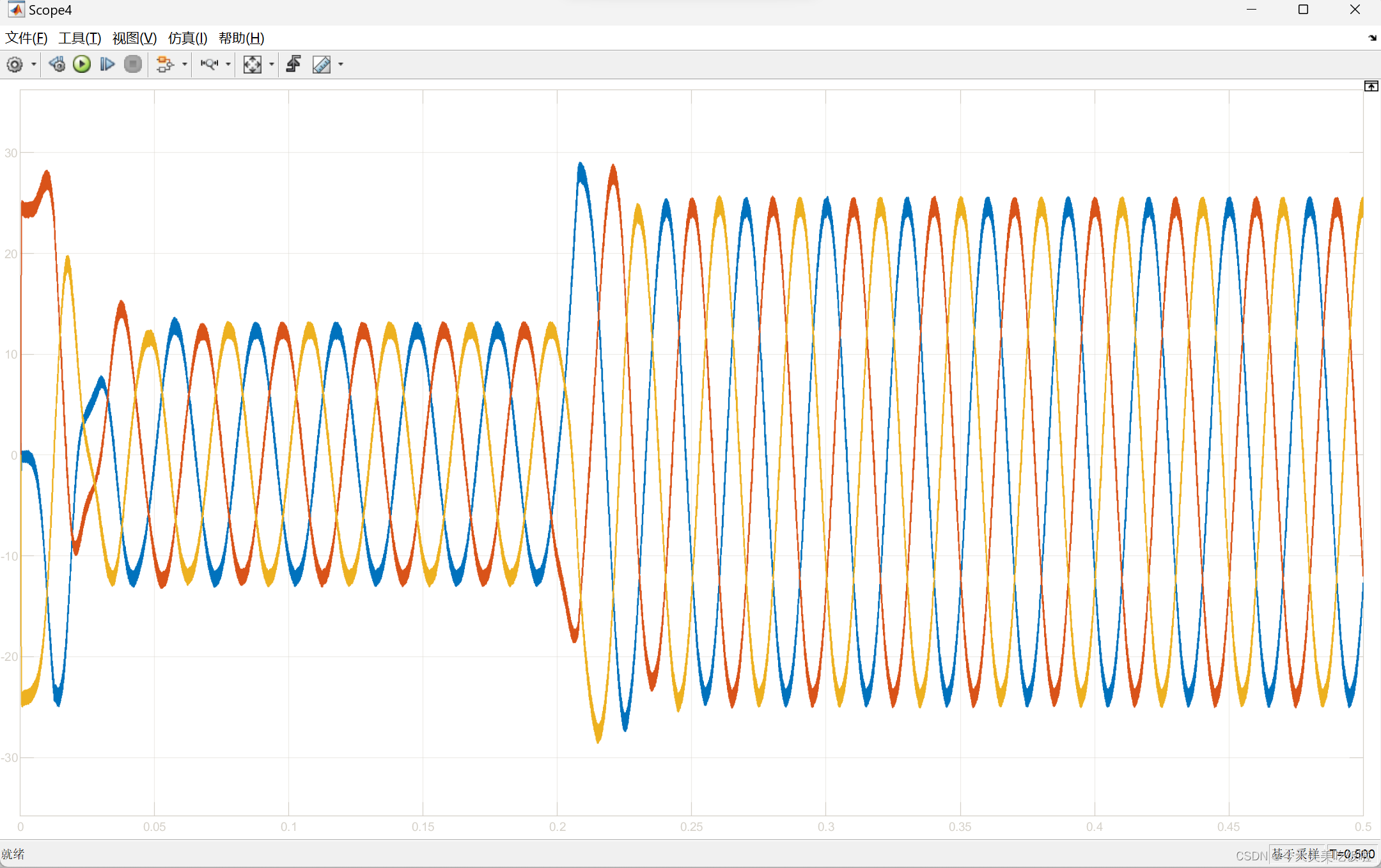The image size is (1381, 868).
Task: Open the 文件(F) menu
Action: coord(26,38)
